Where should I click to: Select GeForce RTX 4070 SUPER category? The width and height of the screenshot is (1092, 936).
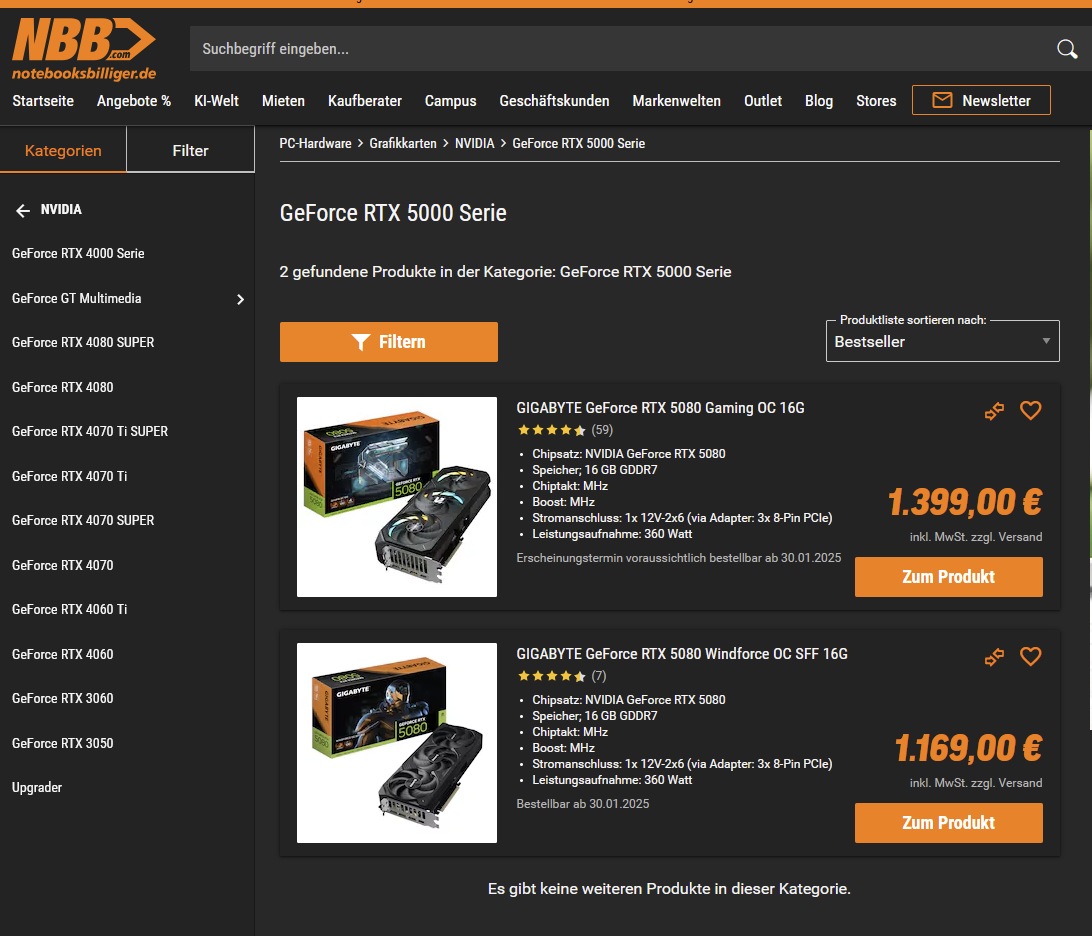point(83,520)
